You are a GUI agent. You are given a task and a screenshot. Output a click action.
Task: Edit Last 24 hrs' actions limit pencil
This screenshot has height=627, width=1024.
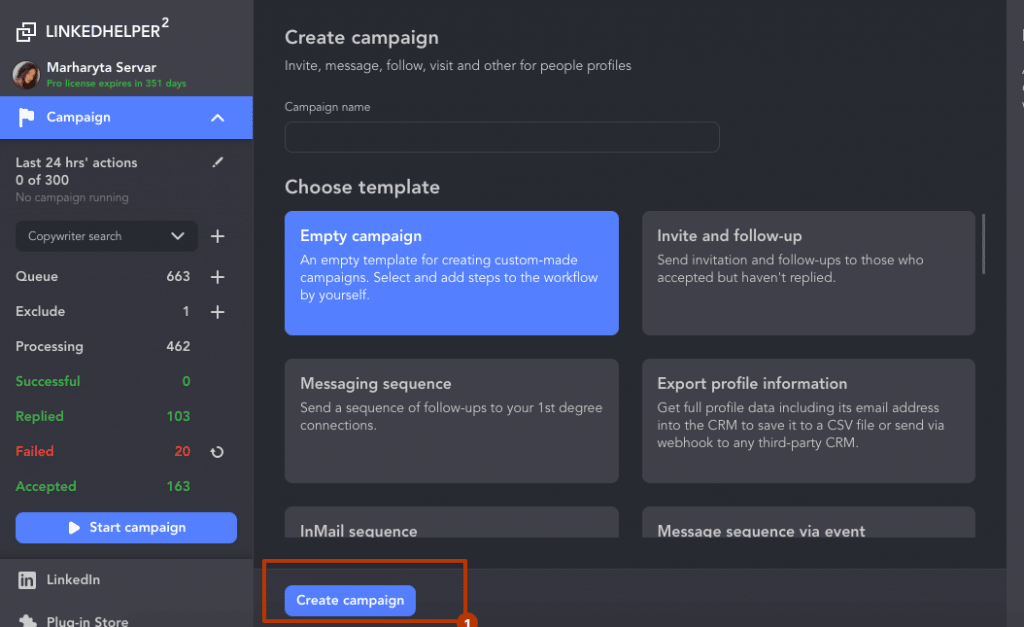(217, 162)
